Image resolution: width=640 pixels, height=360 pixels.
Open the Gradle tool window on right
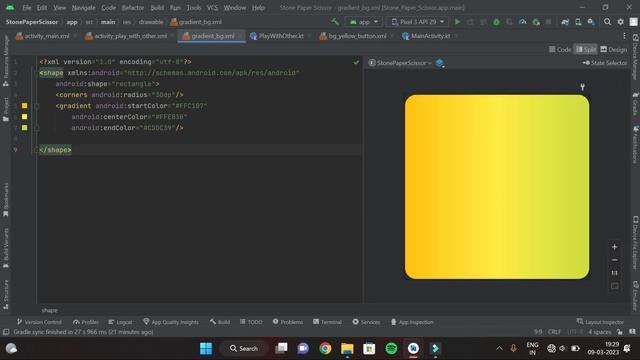point(635,104)
